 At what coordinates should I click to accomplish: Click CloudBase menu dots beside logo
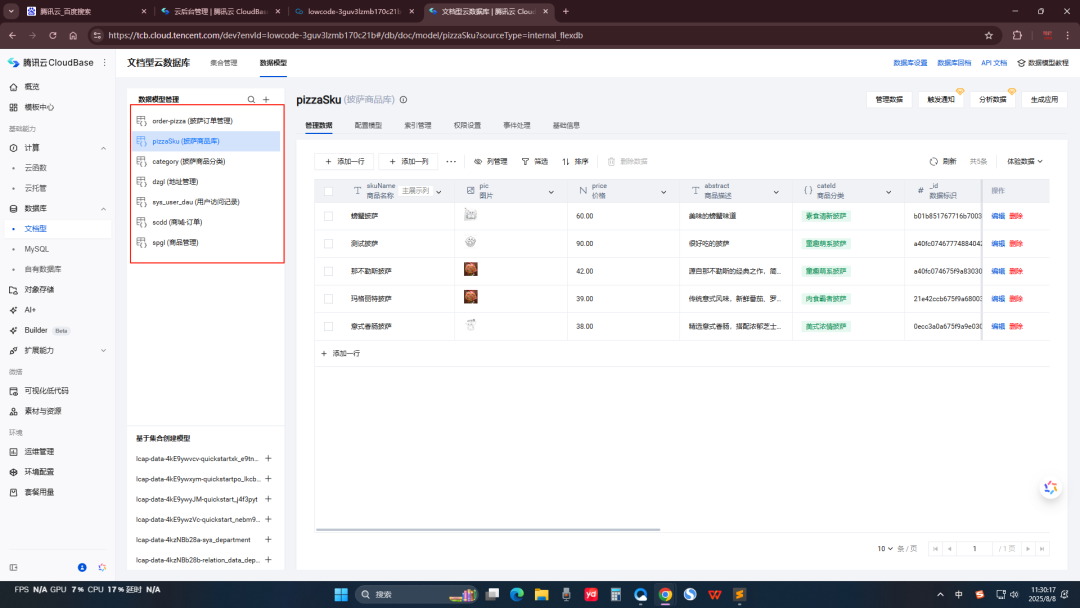[105, 63]
